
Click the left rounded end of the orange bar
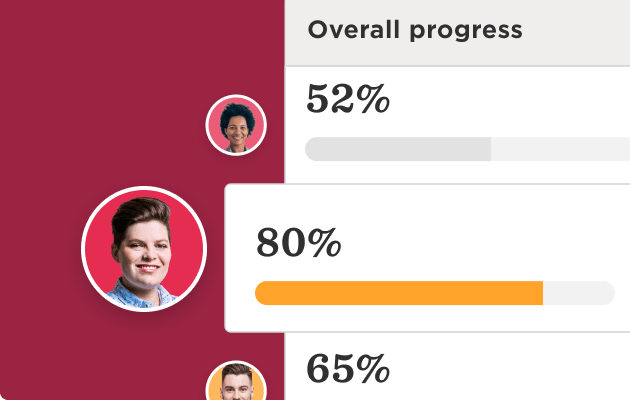click(262, 293)
